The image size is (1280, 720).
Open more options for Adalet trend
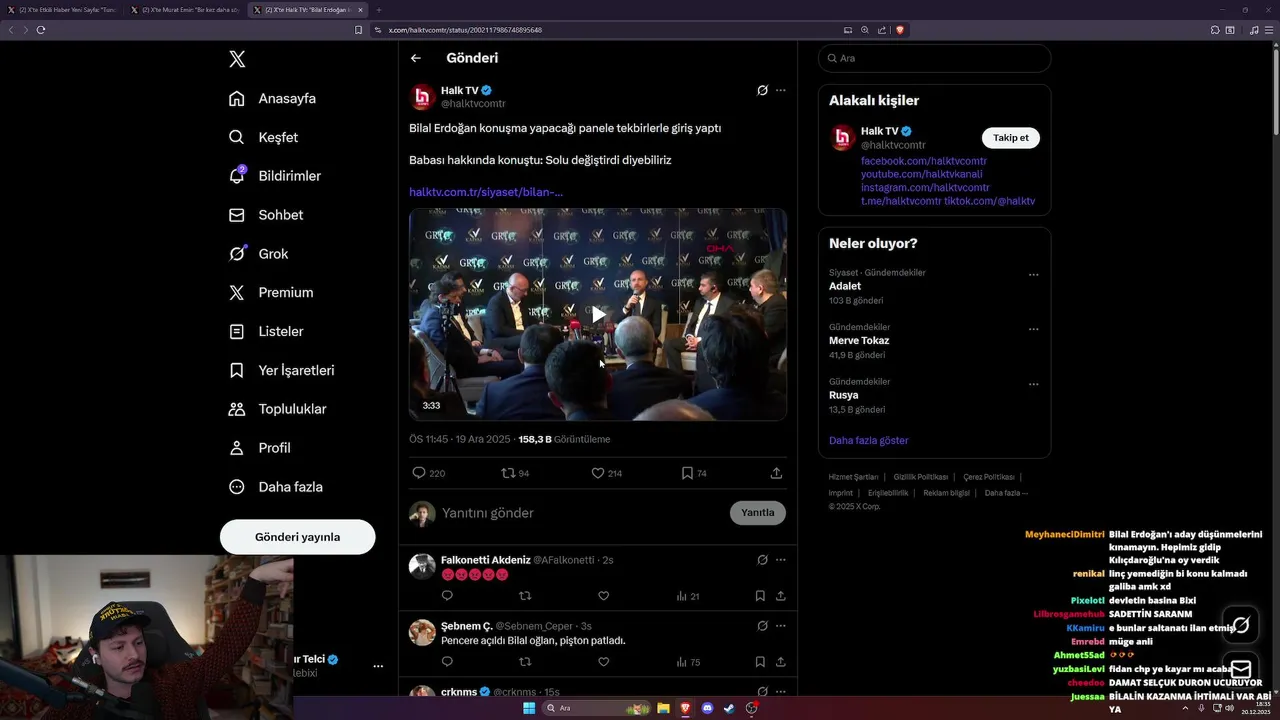pyautogui.click(x=1034, y=275)
